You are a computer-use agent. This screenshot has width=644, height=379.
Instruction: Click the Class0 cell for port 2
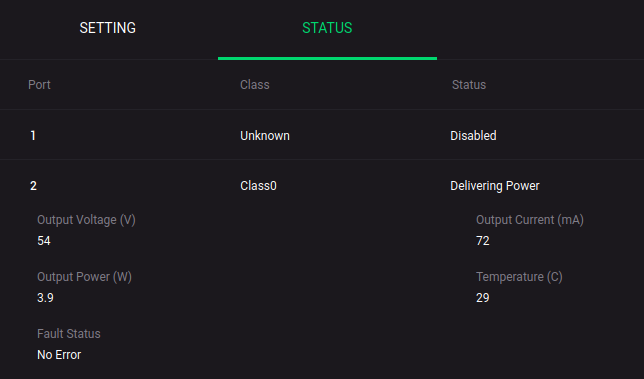click(258, 186)
